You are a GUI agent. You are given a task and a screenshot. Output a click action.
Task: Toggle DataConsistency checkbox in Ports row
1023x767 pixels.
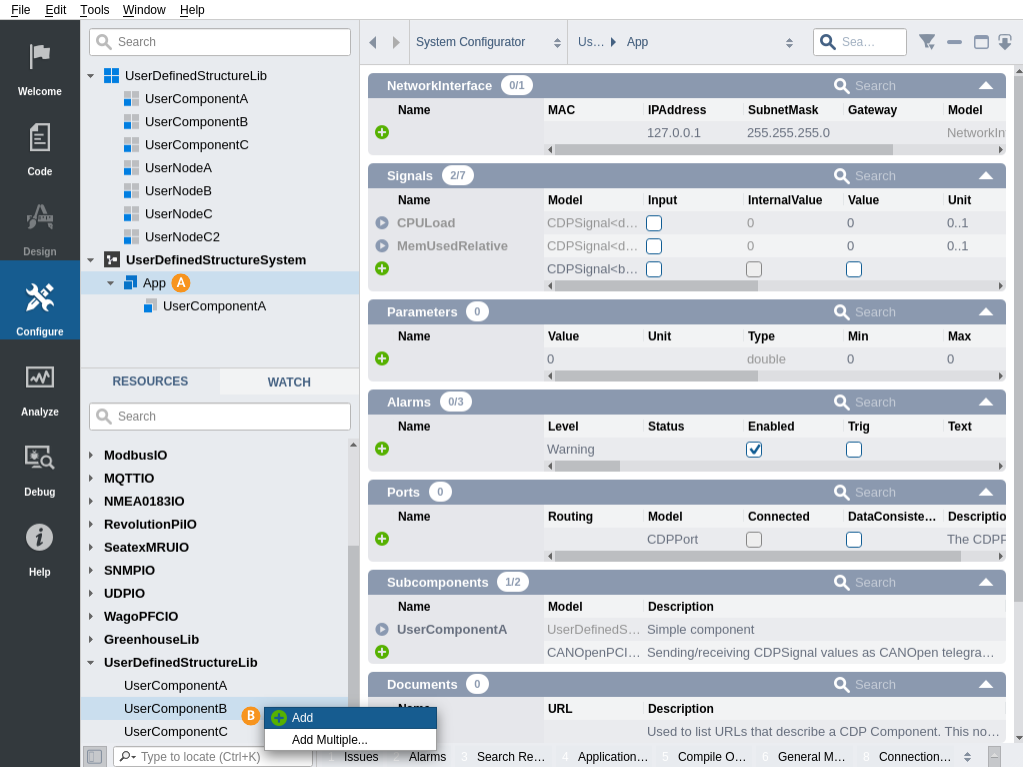(854, 540)
